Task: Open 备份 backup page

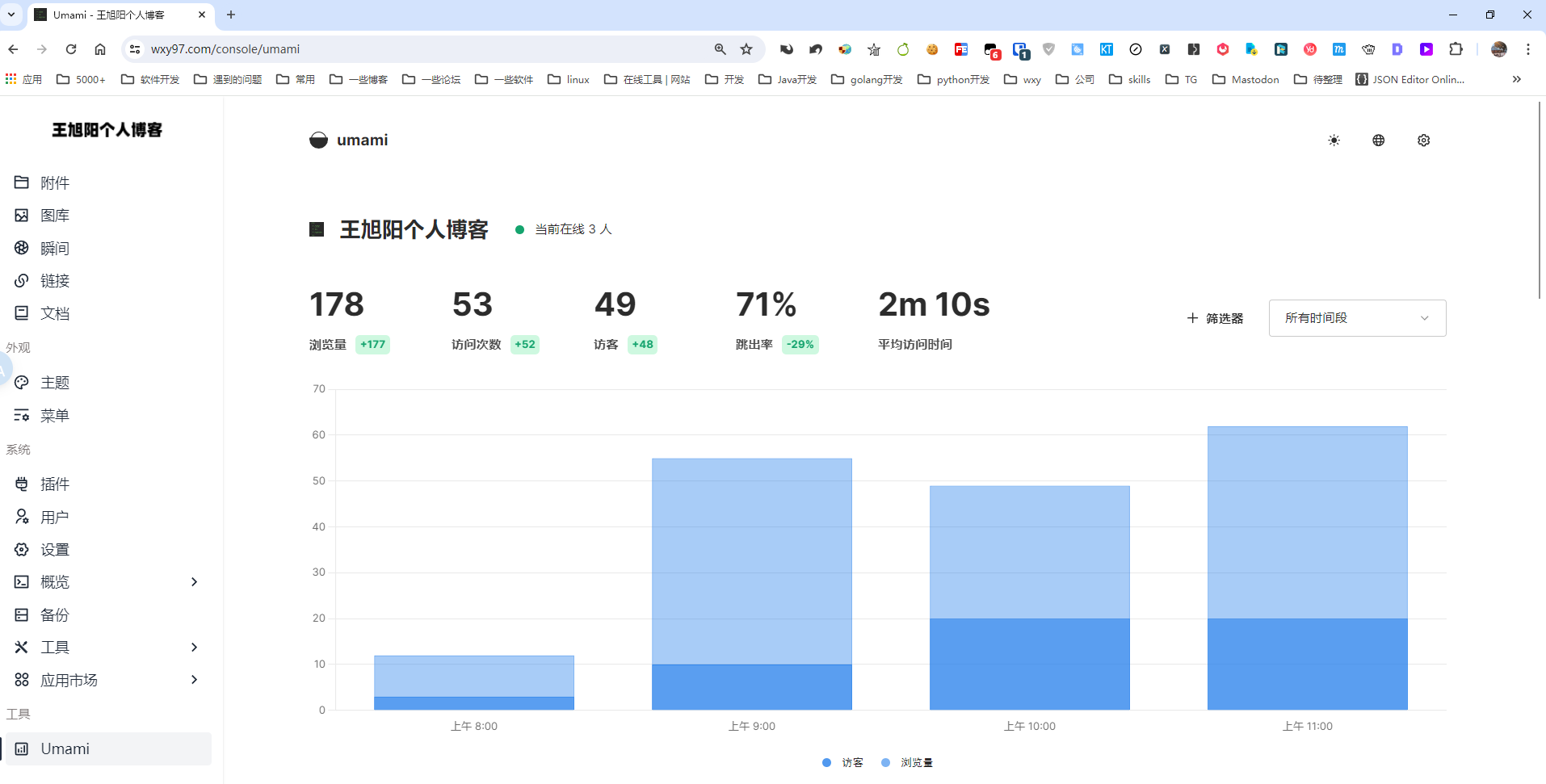Action: click(x=55, y=615)
